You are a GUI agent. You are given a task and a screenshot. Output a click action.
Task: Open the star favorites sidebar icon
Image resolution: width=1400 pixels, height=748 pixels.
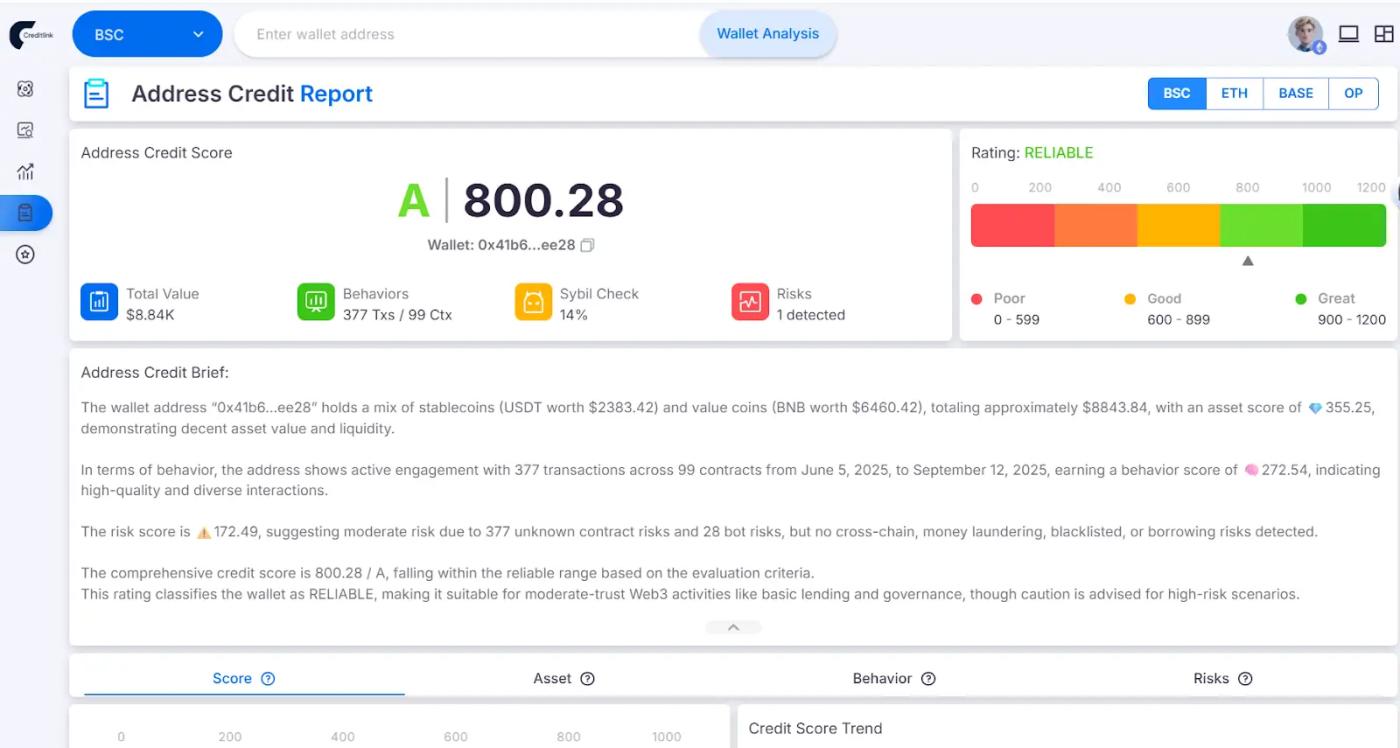point(26,254)
